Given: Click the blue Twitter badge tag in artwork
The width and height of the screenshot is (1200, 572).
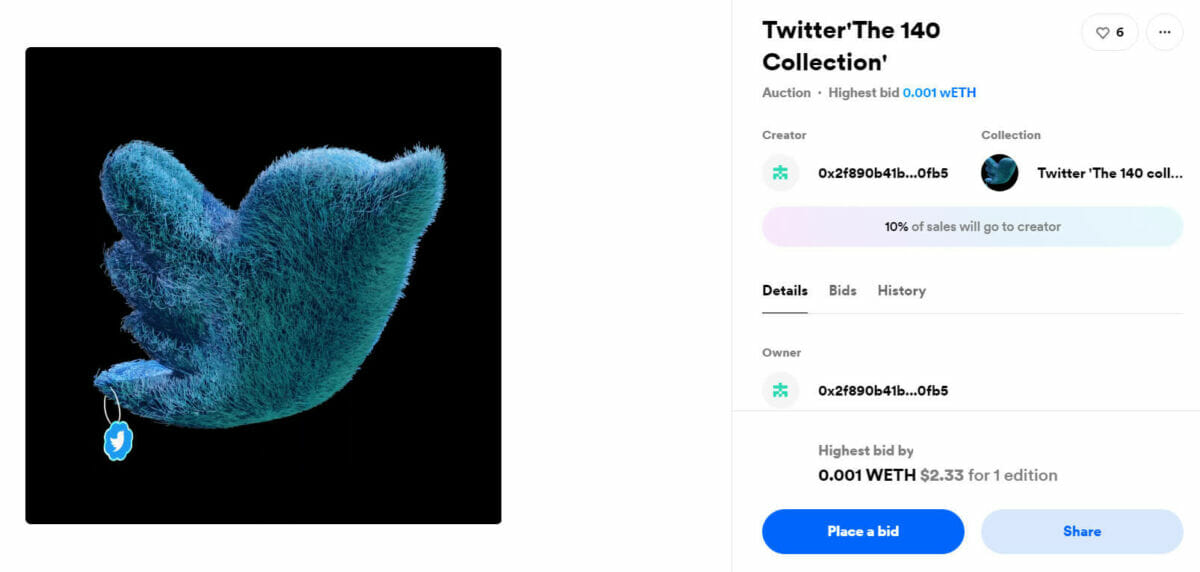Looking at the screenshot, I should coord(118,440).
